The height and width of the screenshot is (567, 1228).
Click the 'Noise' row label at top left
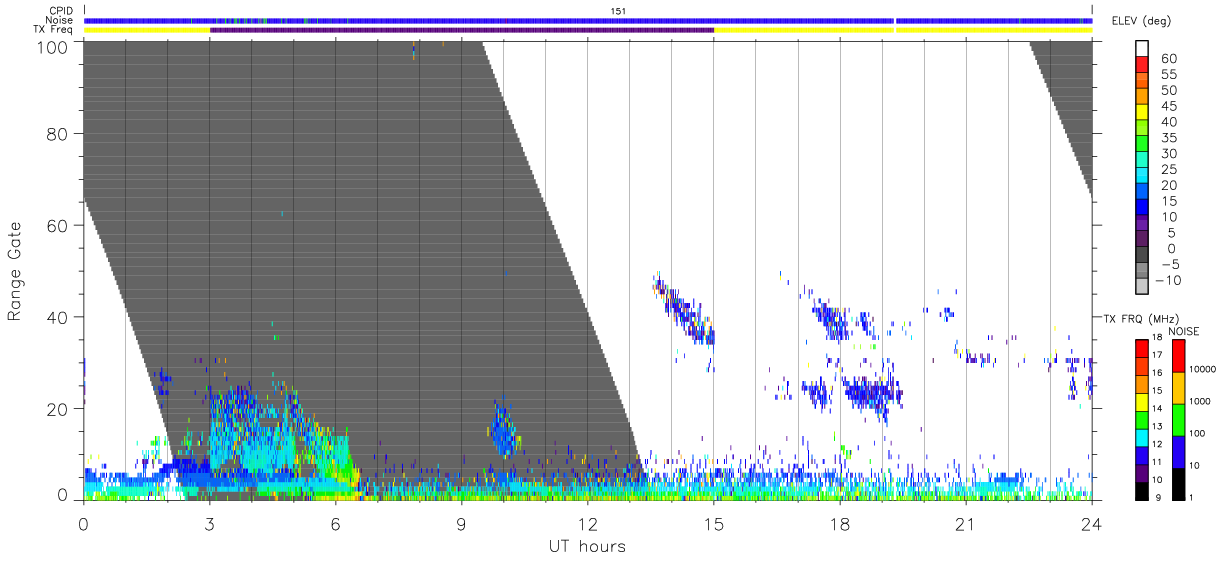(x=60, y=20)
